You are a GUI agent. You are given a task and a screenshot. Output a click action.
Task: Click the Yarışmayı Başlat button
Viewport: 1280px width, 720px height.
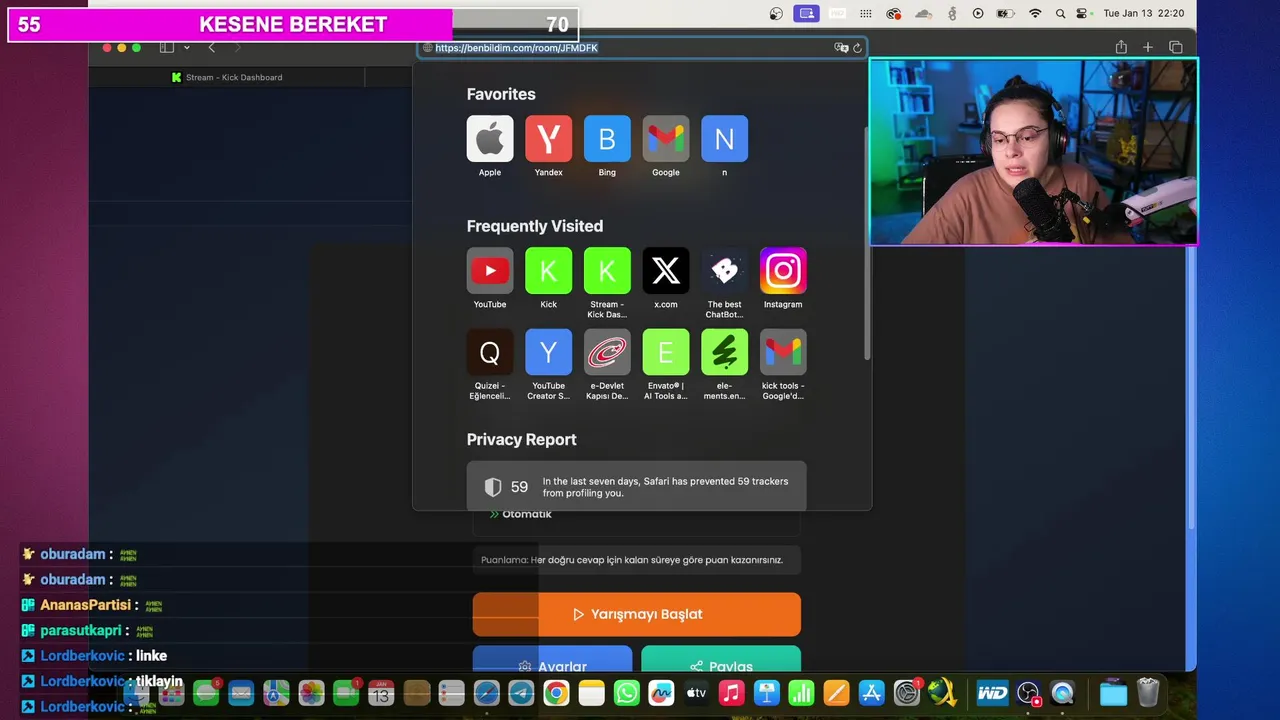click(x=637, y=614)
